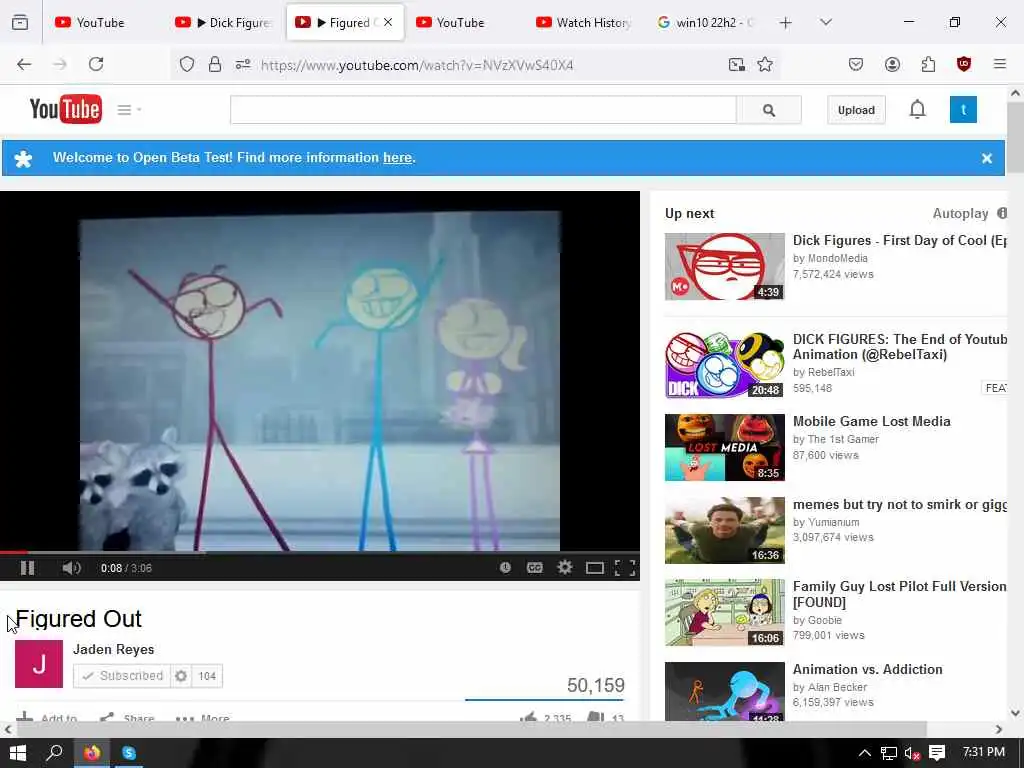Viewport: 1024px width, 768px height.
Task: Open Jaden Reyes channel name
Action: click(114, 649)
